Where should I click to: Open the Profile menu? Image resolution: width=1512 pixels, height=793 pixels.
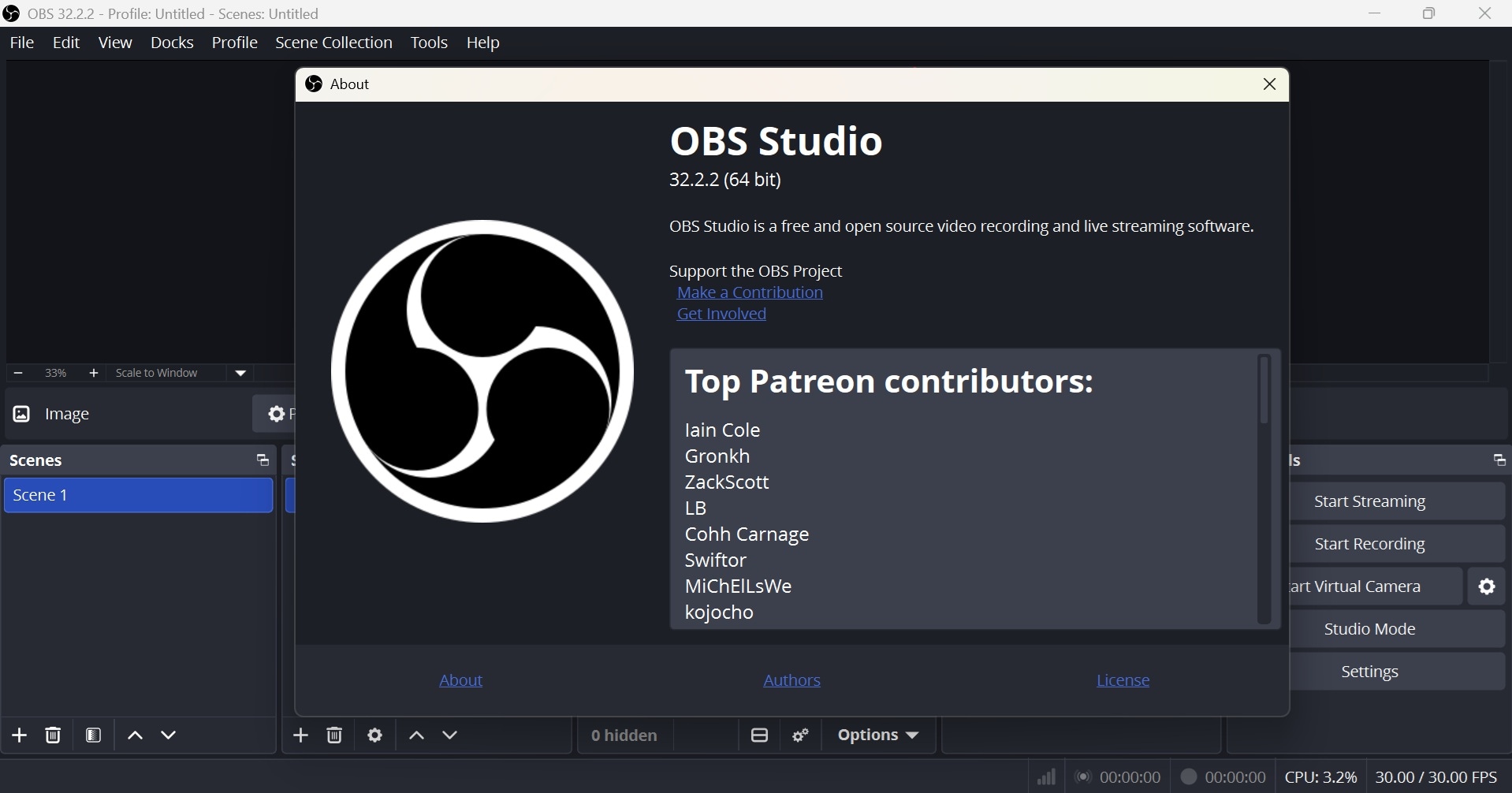235,43
